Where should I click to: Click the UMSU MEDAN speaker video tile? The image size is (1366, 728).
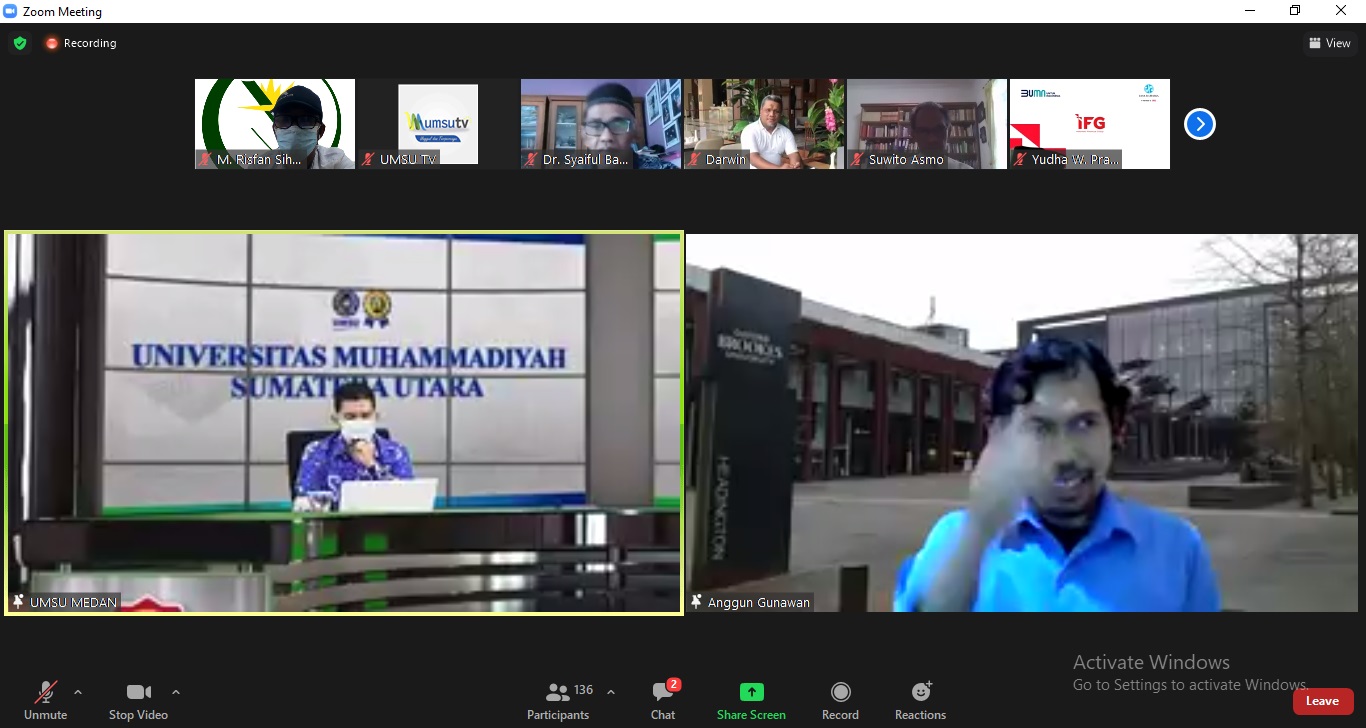pos(344,423)
